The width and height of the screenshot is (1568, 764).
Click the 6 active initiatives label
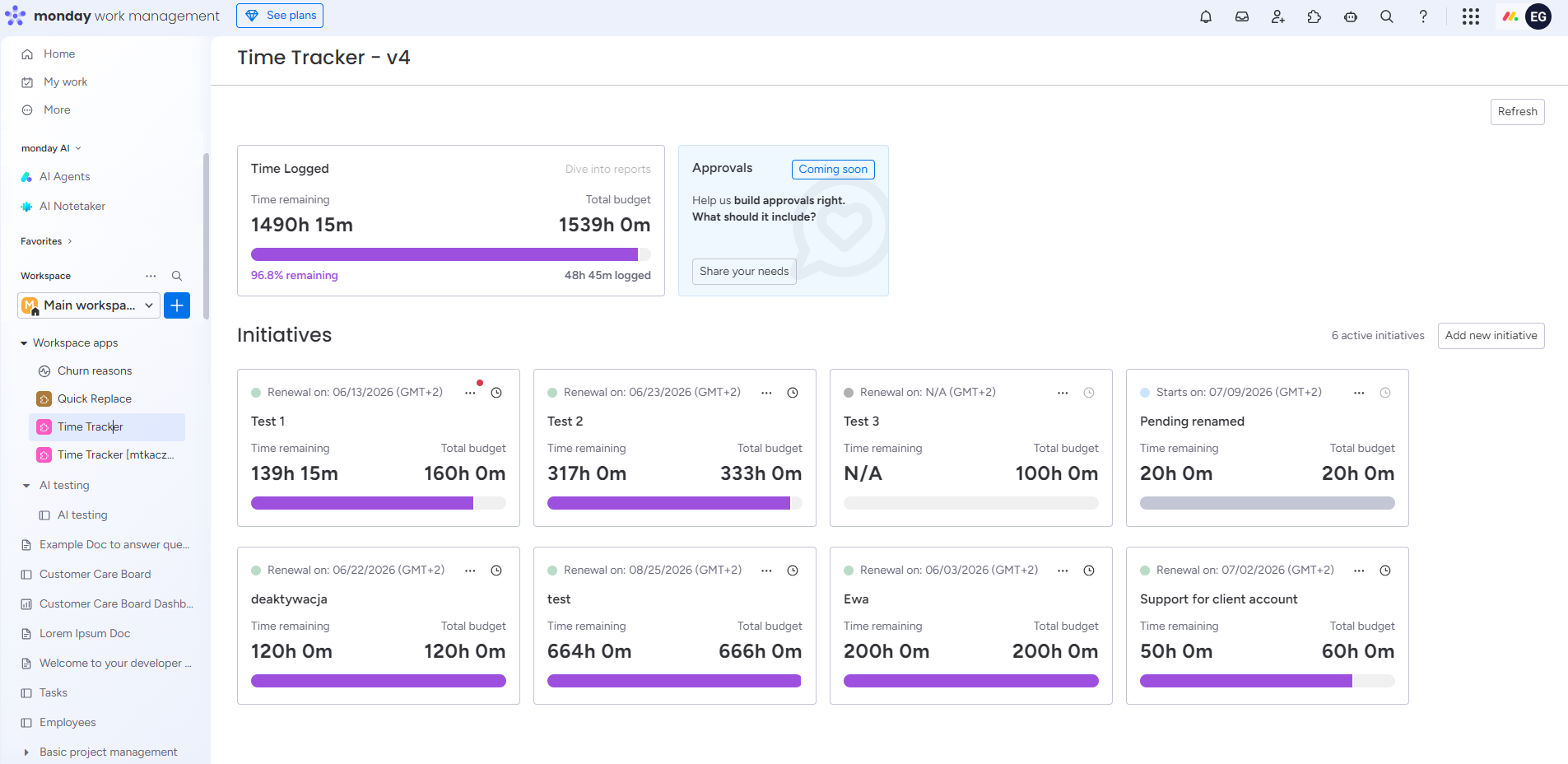tap(1378, 336)
